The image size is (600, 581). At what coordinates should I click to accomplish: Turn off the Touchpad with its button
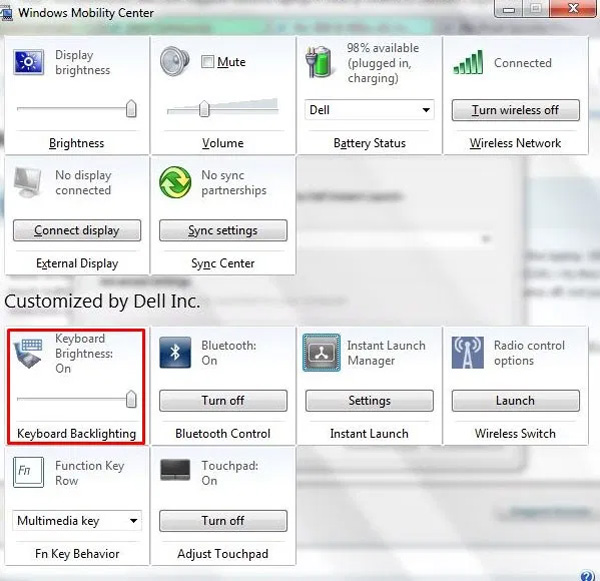coord(223,521)
